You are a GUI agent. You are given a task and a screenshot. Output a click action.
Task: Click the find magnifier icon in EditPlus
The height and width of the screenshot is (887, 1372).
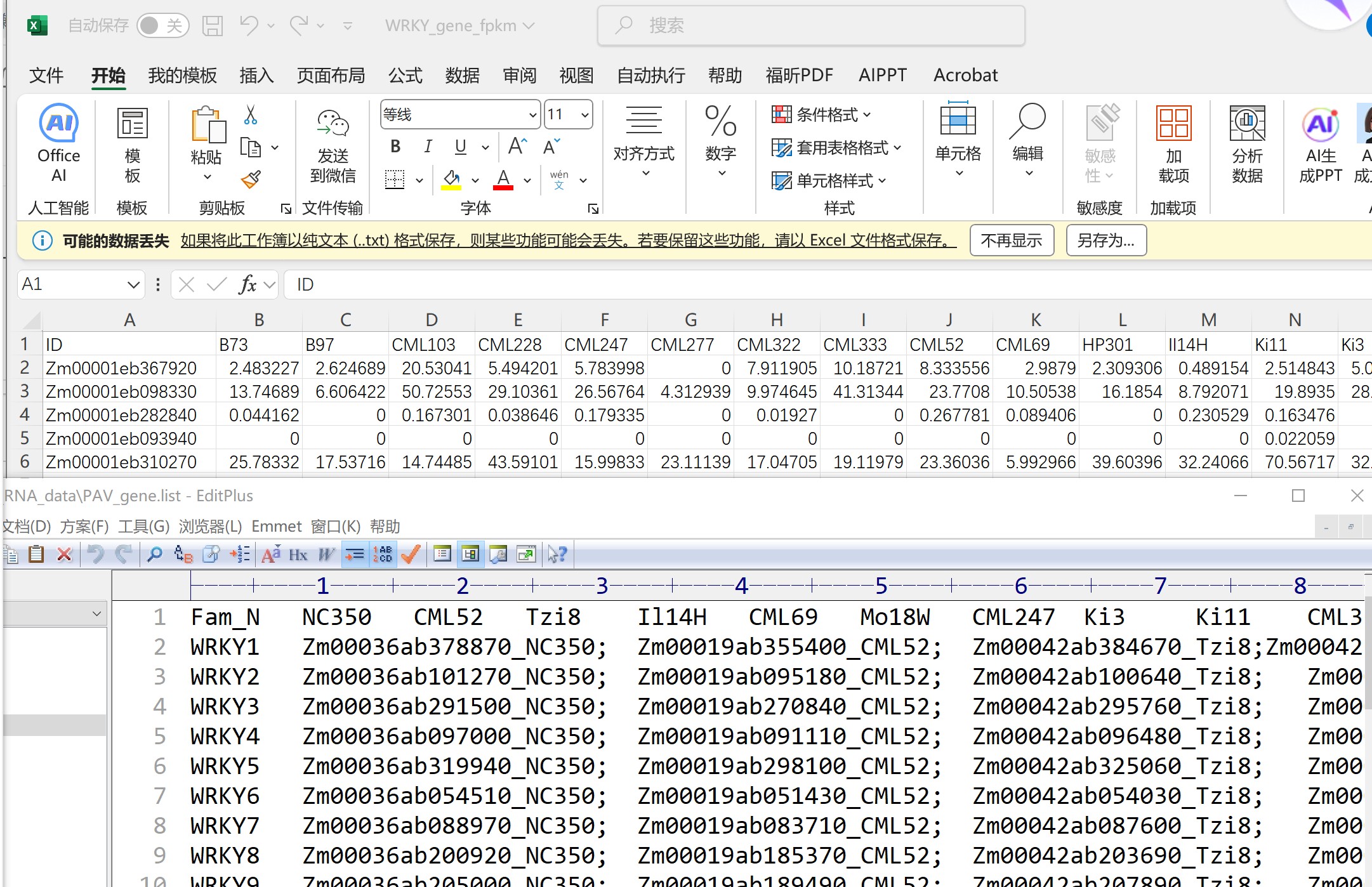click(154, 554)
